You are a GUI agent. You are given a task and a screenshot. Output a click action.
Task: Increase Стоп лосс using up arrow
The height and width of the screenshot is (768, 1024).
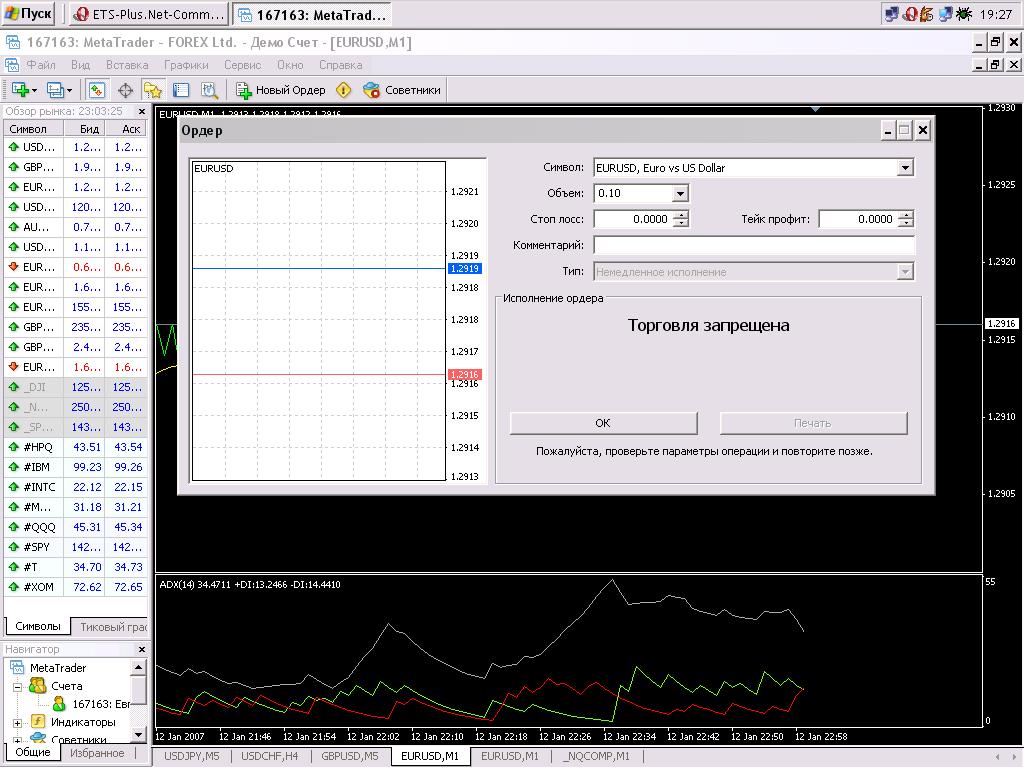(x=681, y=214)
